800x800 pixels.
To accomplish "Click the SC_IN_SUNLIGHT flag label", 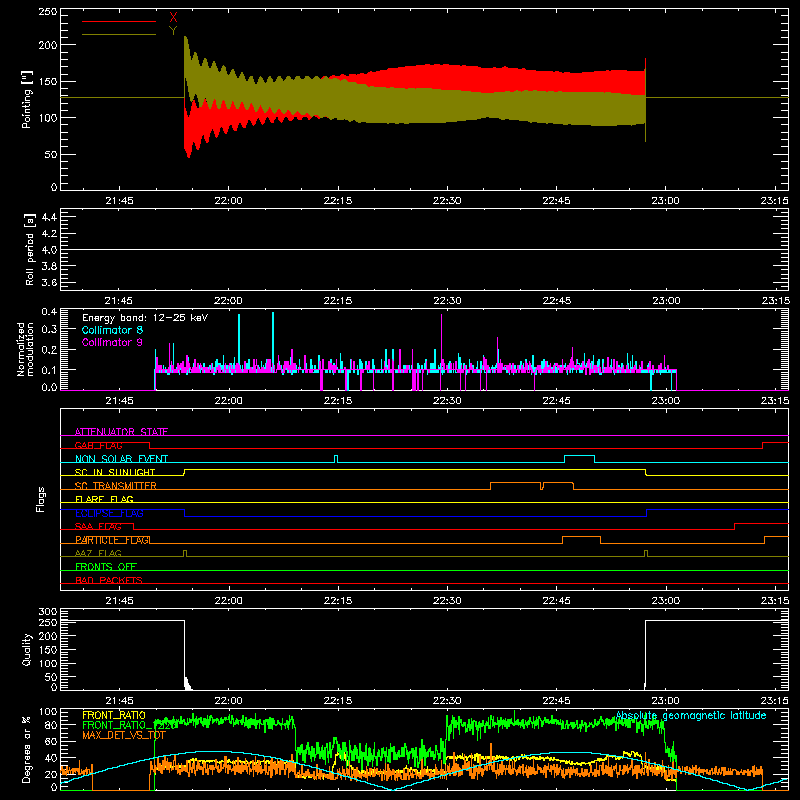I will pos(115,472).
